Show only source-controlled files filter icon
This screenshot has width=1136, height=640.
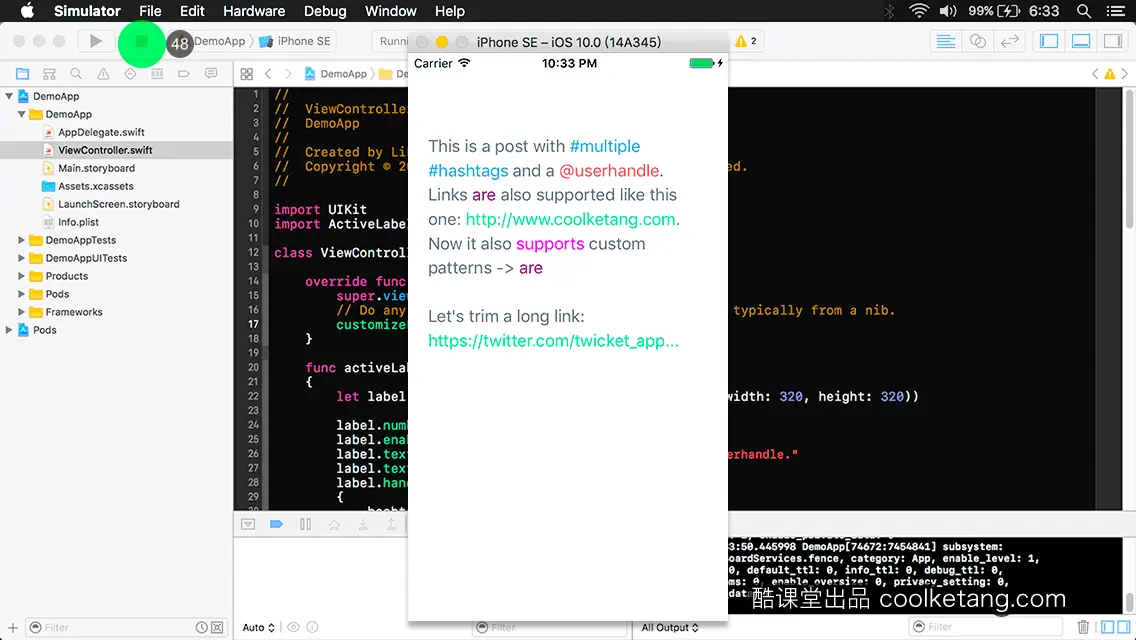click(x=217, y=628)
